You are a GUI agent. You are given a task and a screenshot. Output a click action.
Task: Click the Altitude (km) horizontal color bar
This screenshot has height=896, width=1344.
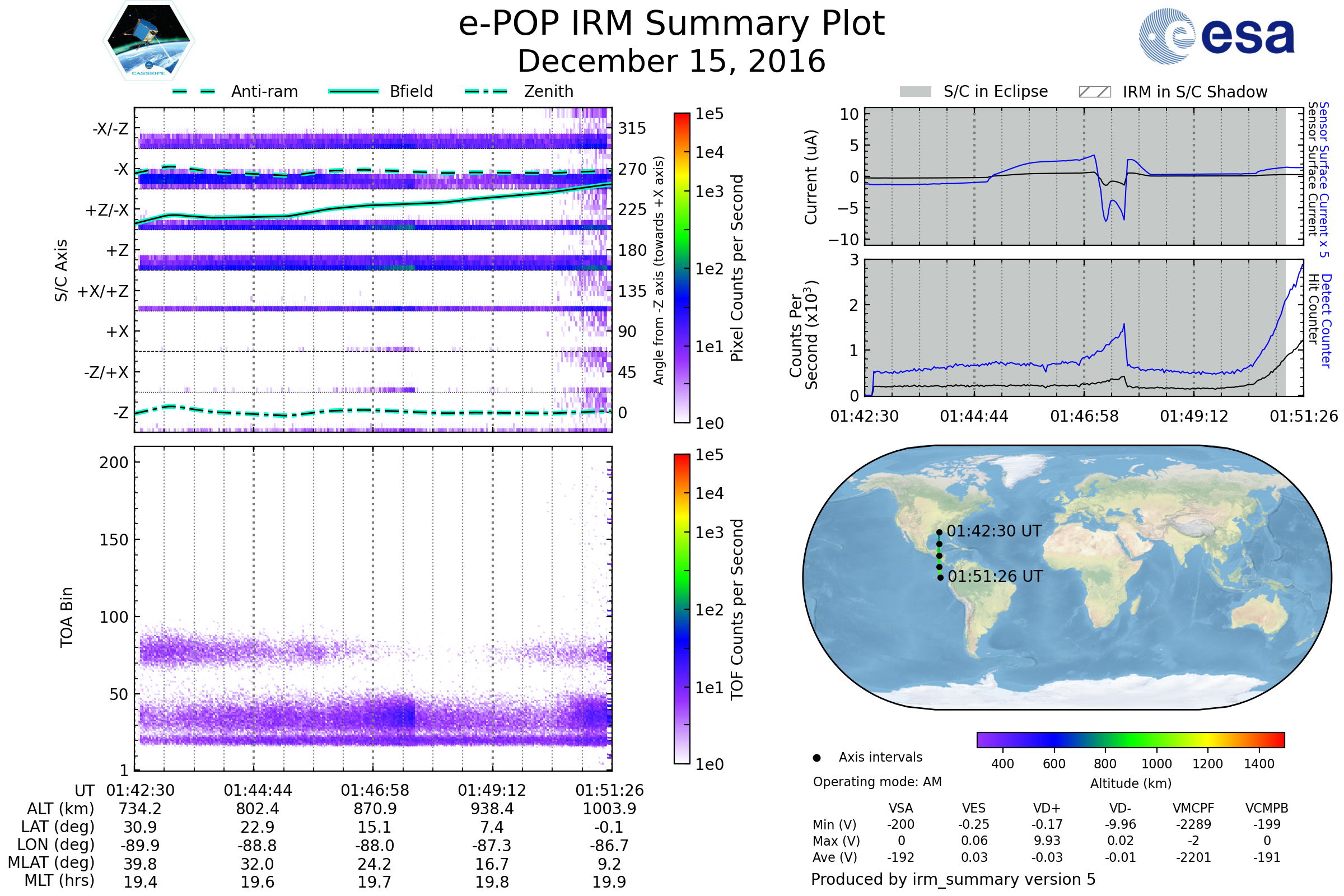point(1130,740)
